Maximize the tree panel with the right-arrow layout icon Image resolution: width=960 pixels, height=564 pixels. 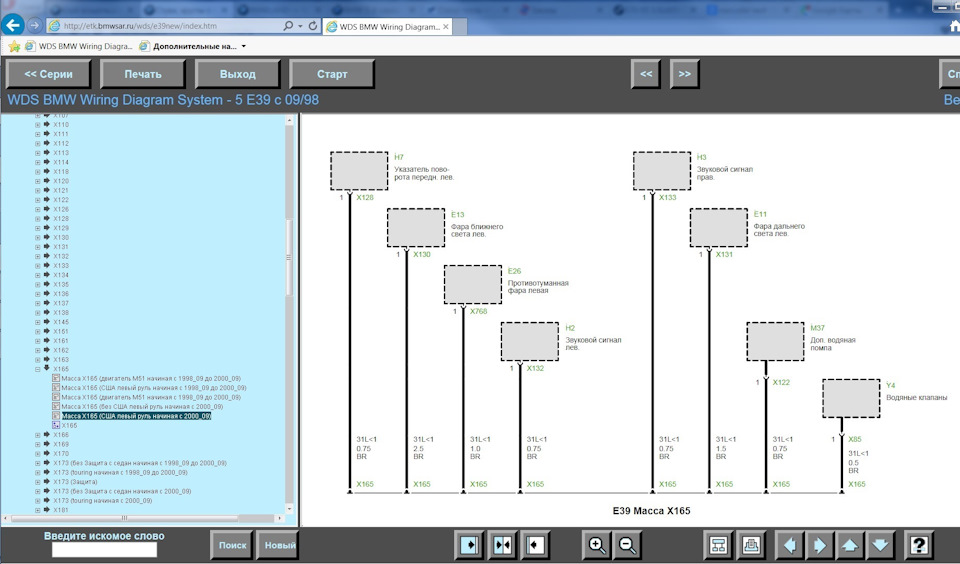point(470,545)
